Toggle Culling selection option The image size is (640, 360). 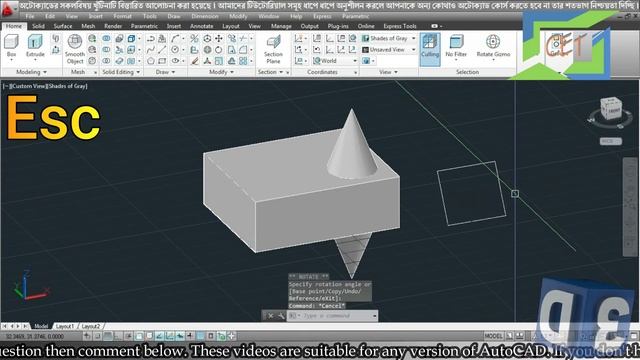[x=430, y=49]
